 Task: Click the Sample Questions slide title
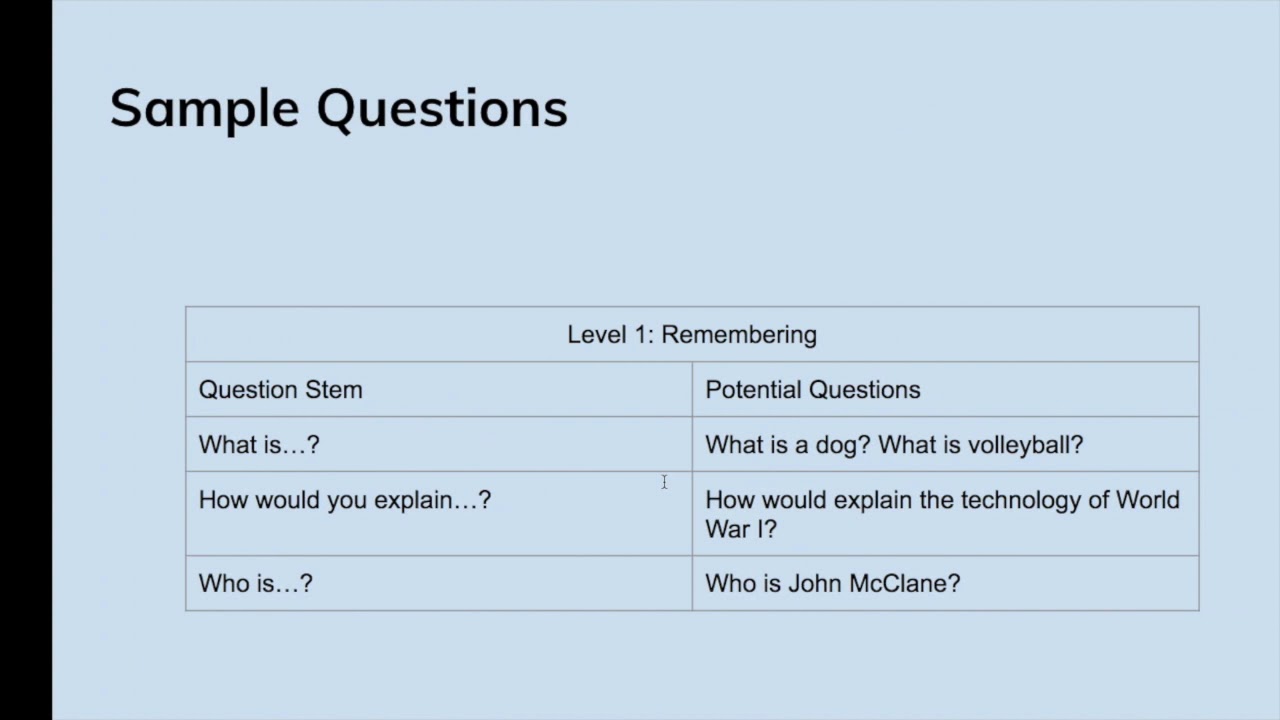pyautogui.click(x=338, y=108)
